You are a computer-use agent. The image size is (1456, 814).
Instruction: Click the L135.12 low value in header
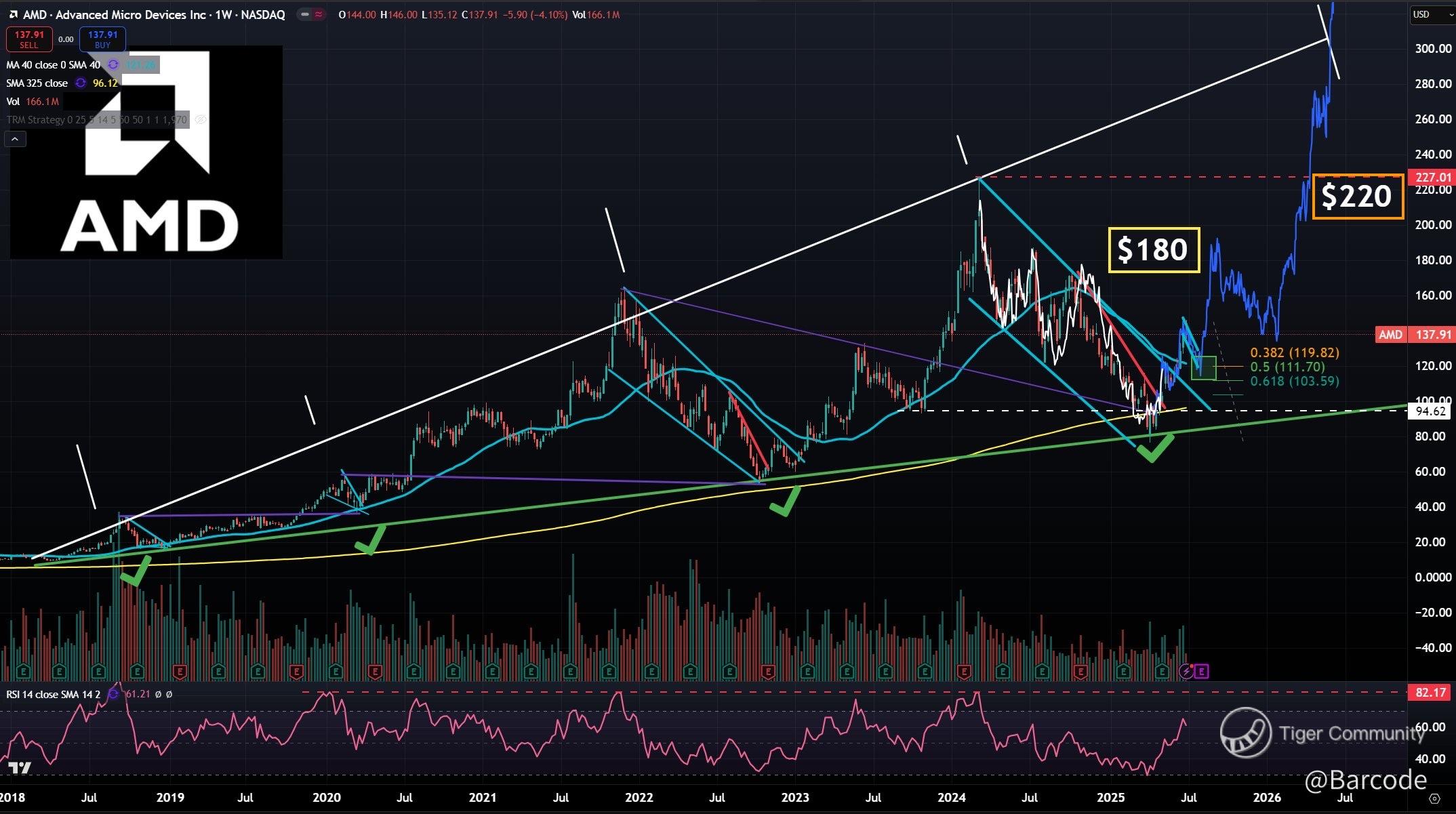click(440, 14)
